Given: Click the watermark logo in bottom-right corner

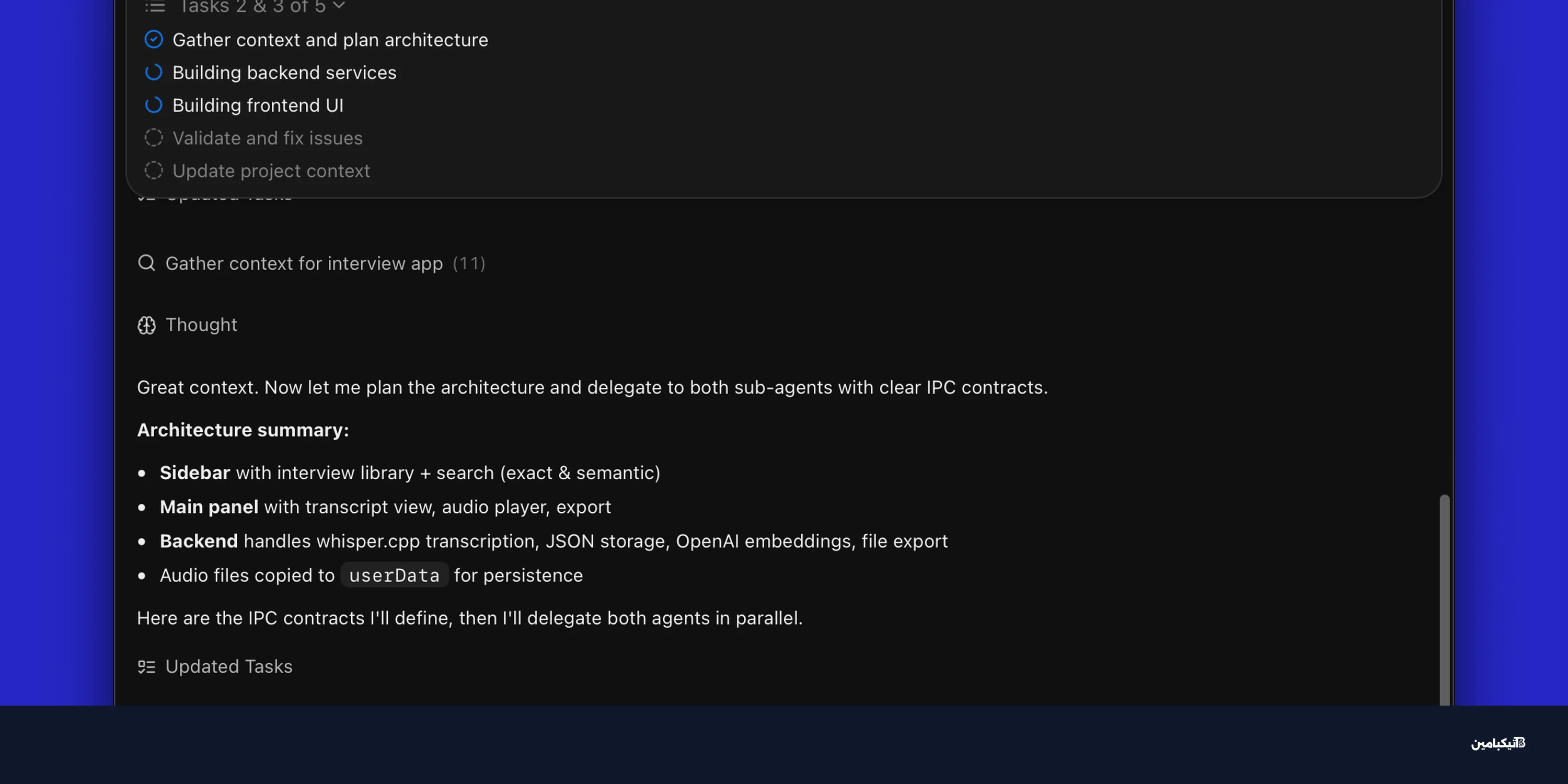Looking at the screenshot, I should [x=1498, y=743].
